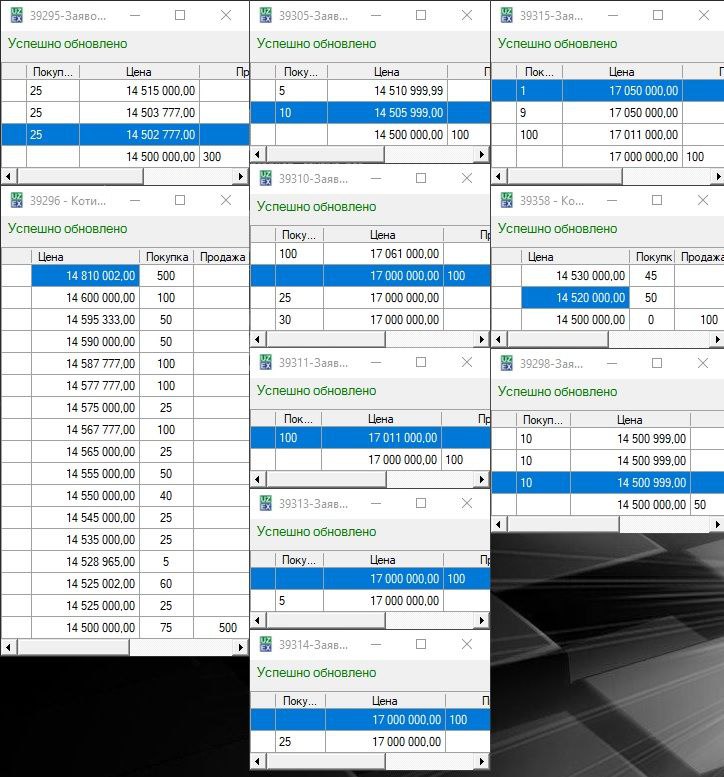This screenshot has height=777, width=724.
Task: Maximize the 39296 quotes window
Action: (180, 200)
